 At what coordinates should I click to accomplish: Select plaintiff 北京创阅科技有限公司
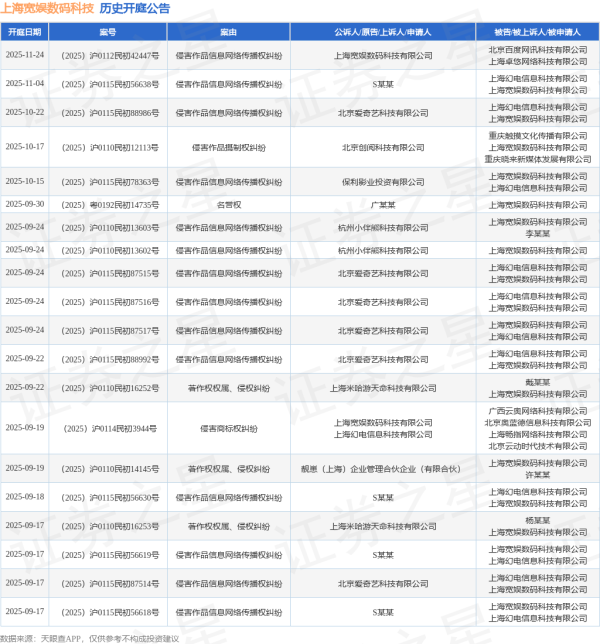click(x=383, y=147)
